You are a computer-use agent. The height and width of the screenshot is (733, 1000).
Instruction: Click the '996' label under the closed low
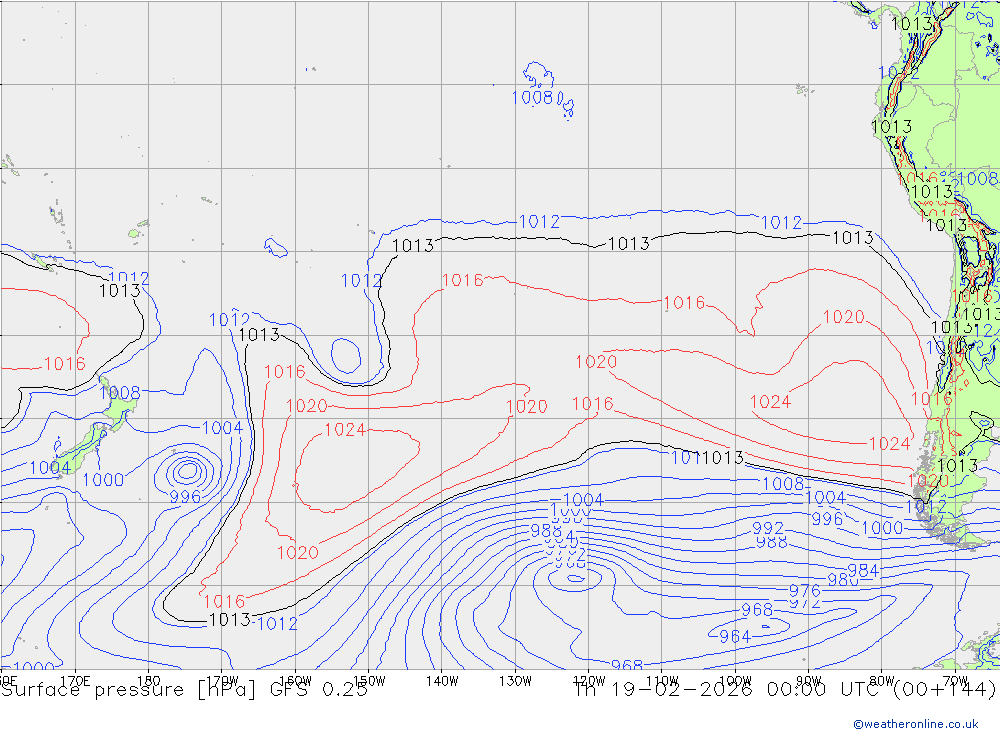[185, 497]
